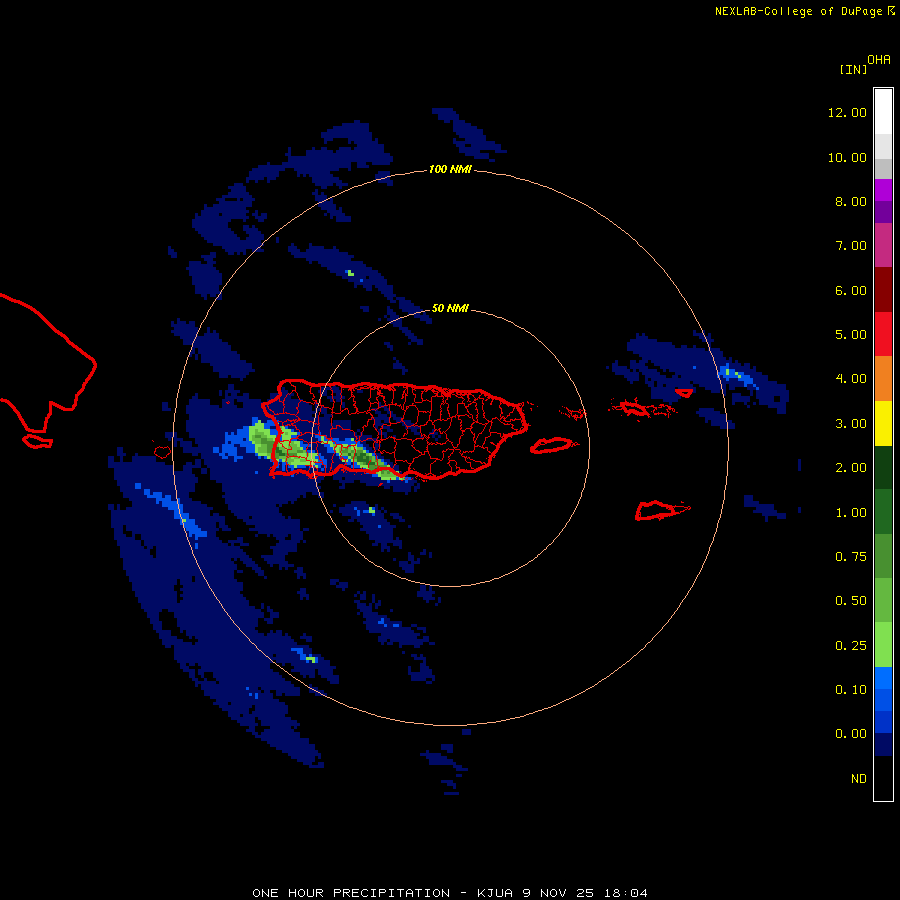Click the dark maroon swatch in color scale
The image size is (900, 900).
883,290
